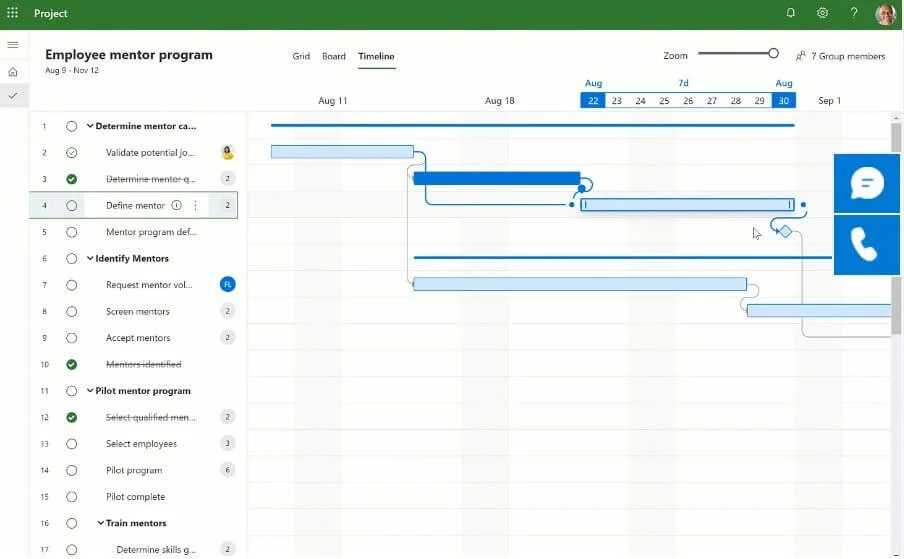This screenshot has height=559, width=904.
Task: Open the notifications bell icon
Action: tap(790, 13)
